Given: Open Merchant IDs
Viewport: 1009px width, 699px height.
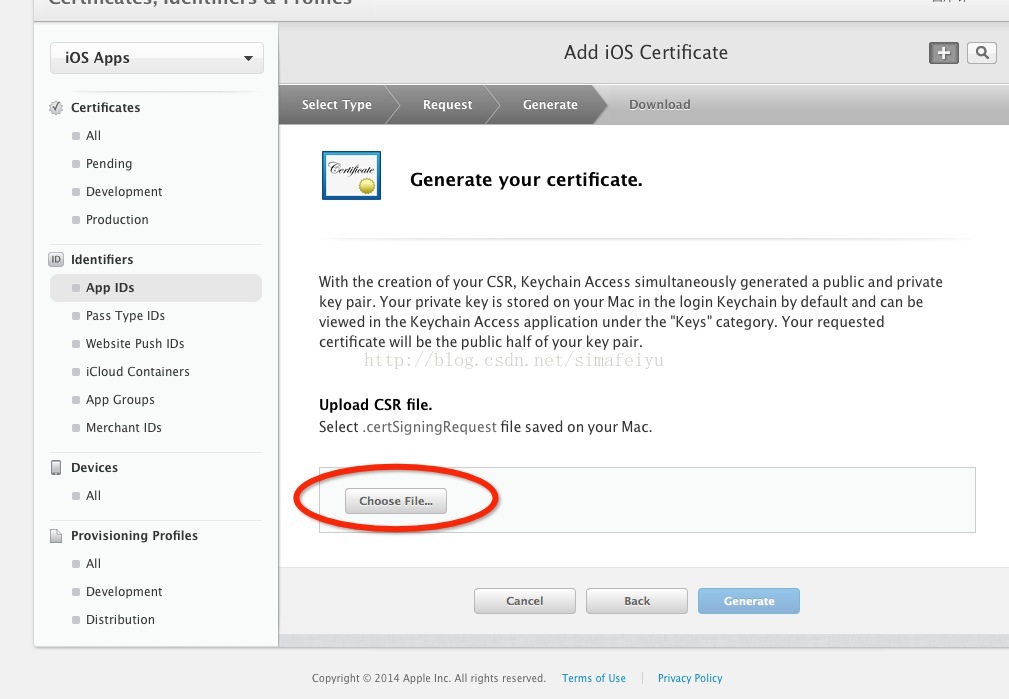Looking at the screenshot, I should 124,427.
